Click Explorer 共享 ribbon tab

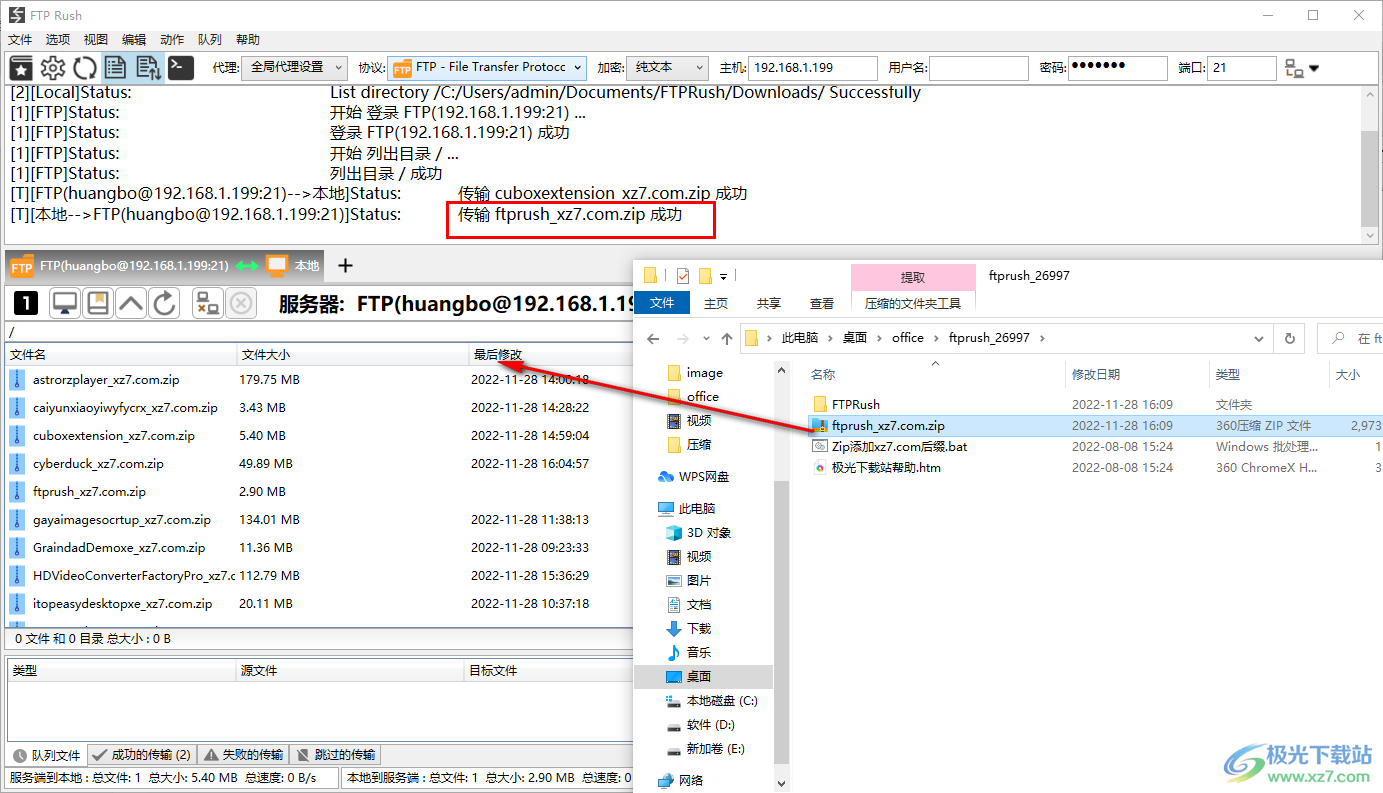tap(769, 303)
